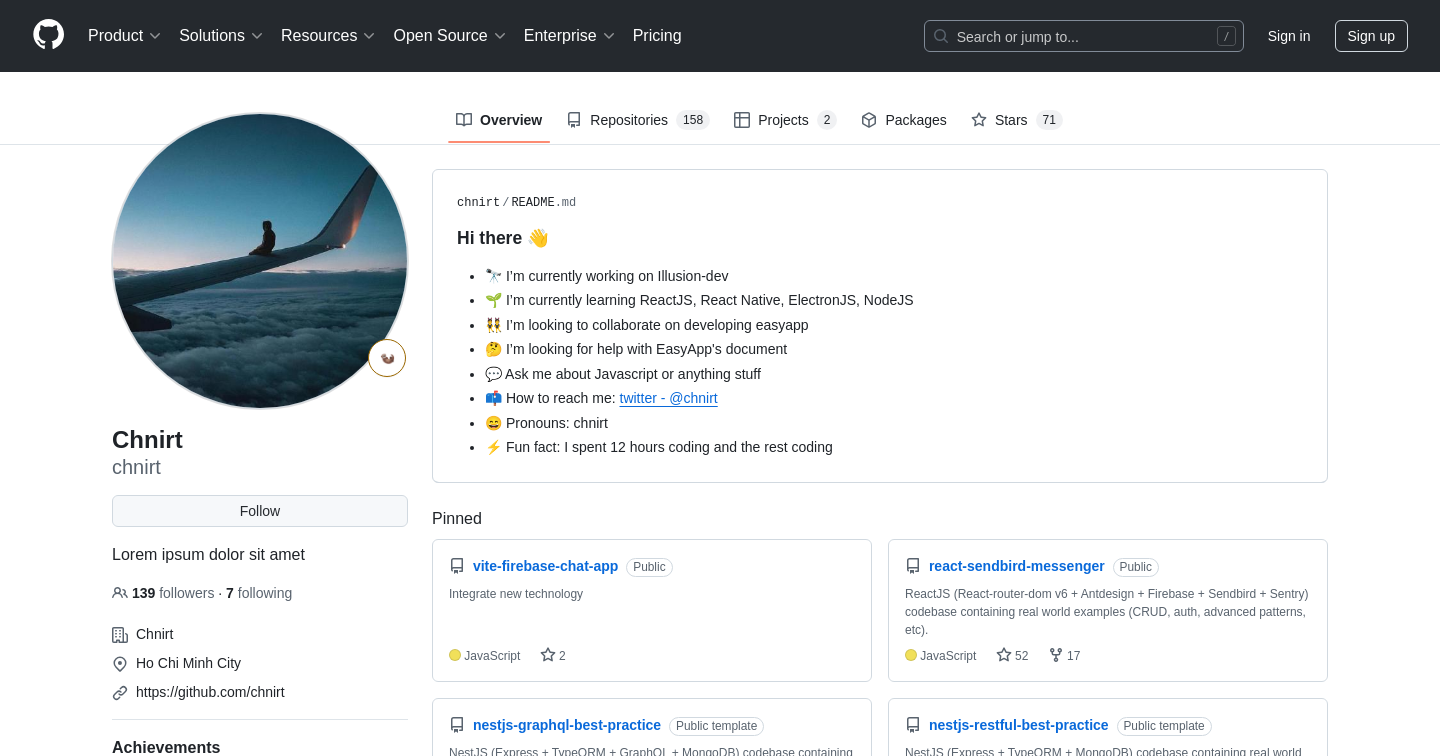Viewport: 1440px width, 756px height.
Task: View the 52 stars of react-sendbird-messenger
Action: [x=1012, y=655]
